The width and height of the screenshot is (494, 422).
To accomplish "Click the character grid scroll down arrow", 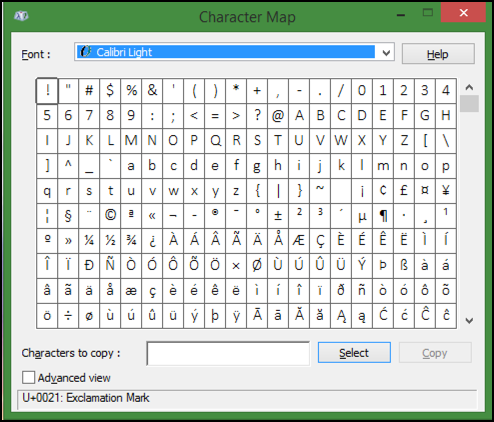I will click(469, 321).
